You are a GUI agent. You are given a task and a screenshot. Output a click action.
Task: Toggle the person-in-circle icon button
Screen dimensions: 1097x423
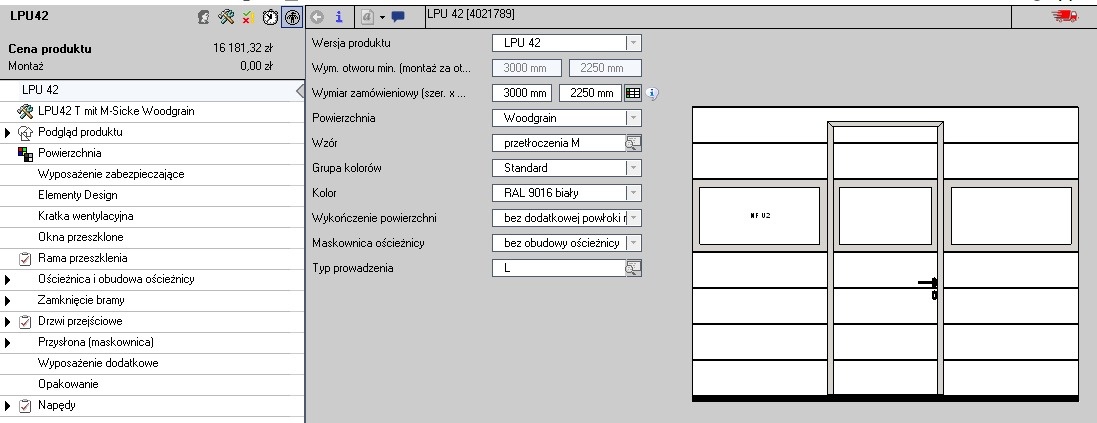click(x=292, y=17)
